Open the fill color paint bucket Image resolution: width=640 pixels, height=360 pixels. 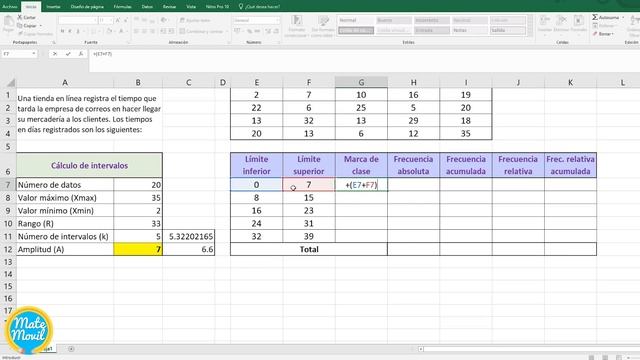point(109,31)
